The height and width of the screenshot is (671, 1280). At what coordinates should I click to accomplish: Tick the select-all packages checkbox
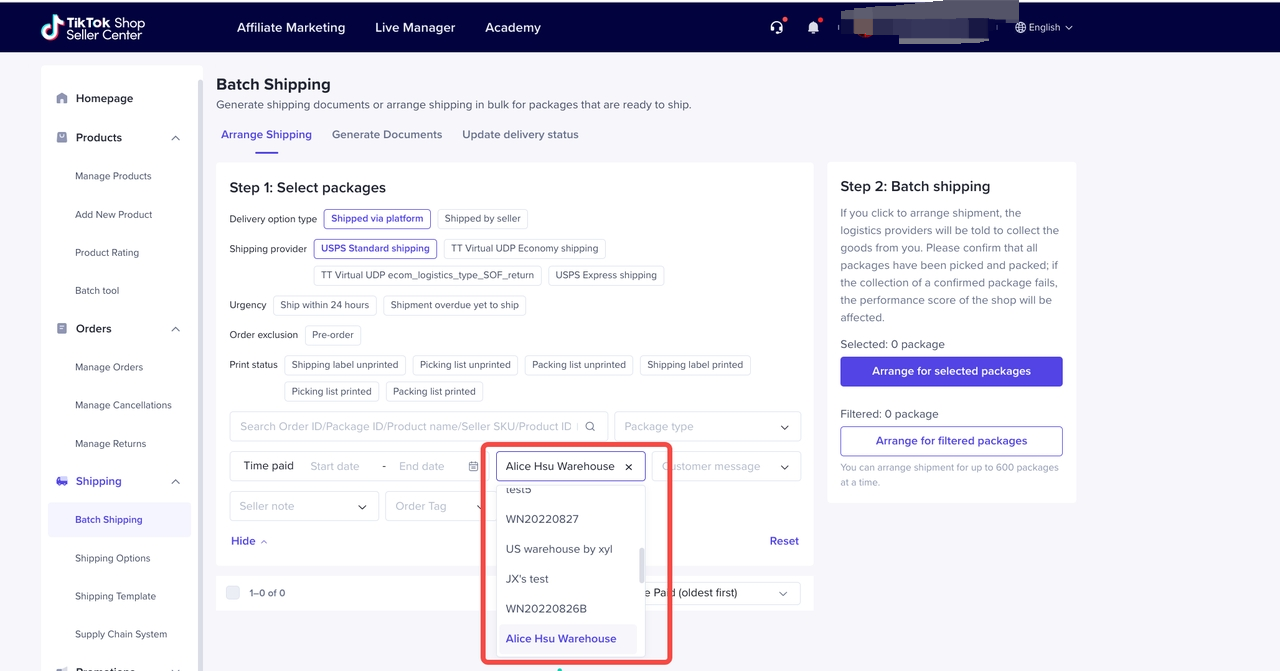(233, 593)
